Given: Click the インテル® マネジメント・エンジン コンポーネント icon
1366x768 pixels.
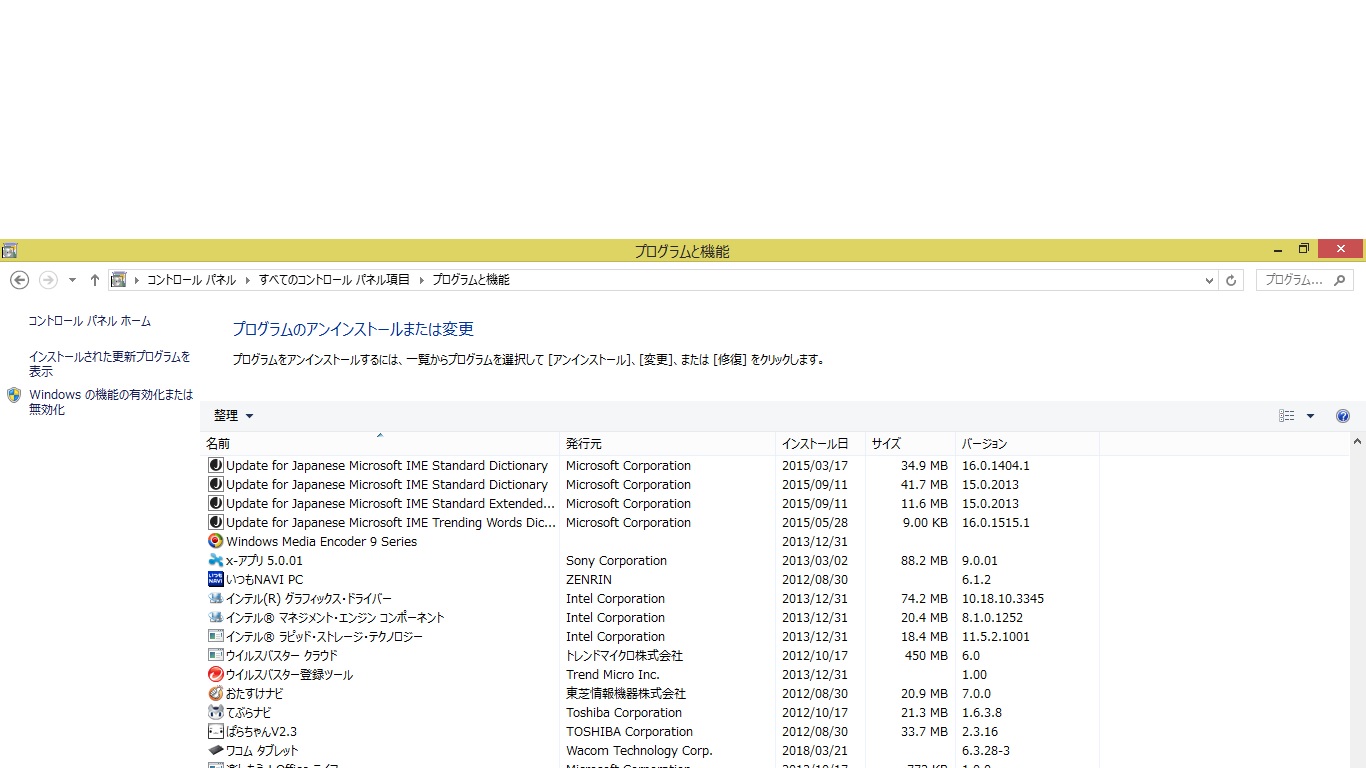Looking at the screenshot, I should (x=215, y=617).
